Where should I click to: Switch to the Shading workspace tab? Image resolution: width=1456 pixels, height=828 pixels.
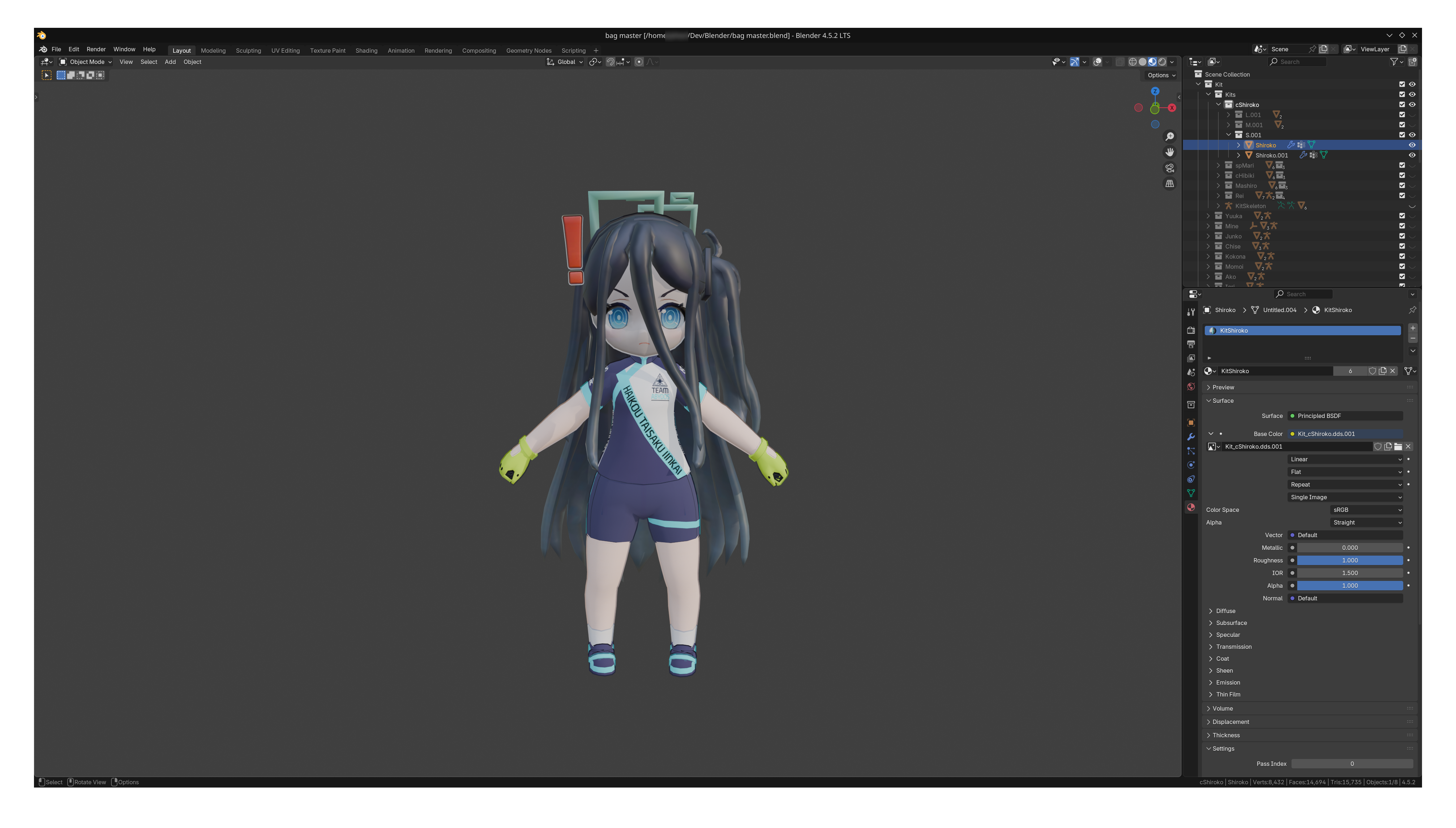(366, 51)
